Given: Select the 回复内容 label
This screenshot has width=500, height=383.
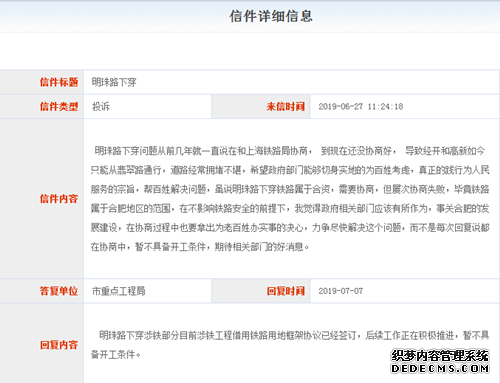Looking at the screenshot, I should pyautogui.click(x=59, y=345).
